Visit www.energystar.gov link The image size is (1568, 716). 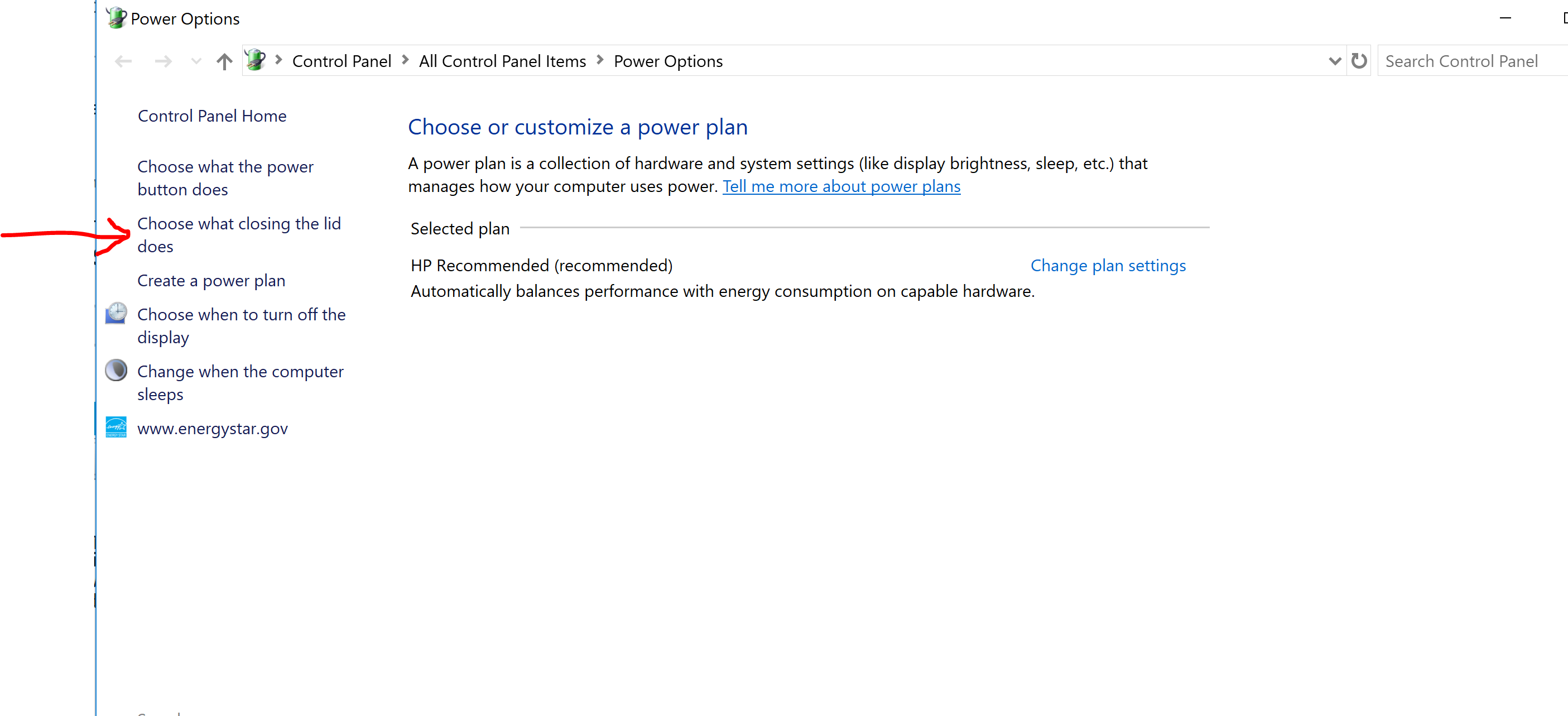tap(213, 429)
